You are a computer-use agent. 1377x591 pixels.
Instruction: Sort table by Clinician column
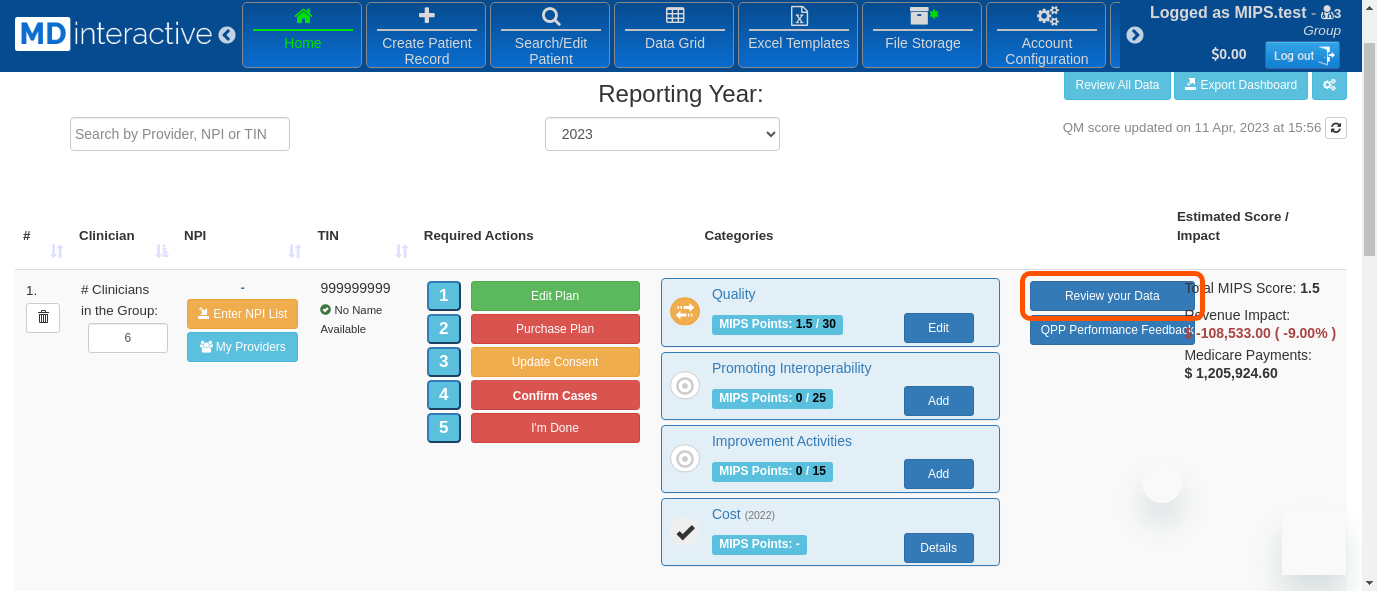(x=162, y=251)
